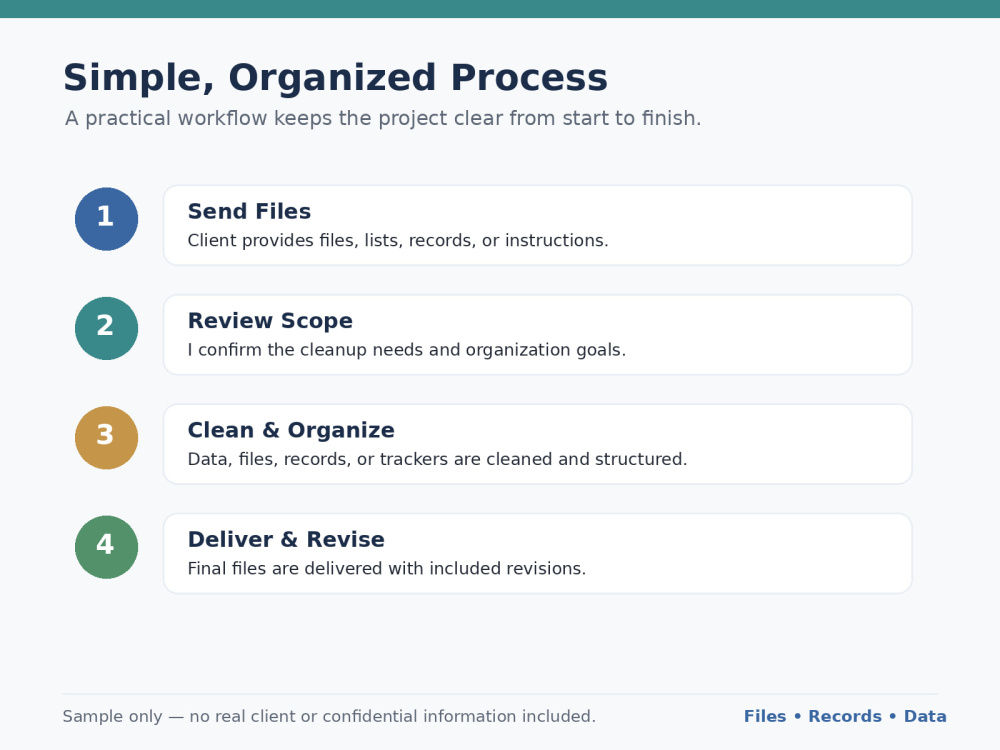This screenshot has width=1000, height=750.
Task: Click the practical workflow subtitle text
Action: point(383,119)
